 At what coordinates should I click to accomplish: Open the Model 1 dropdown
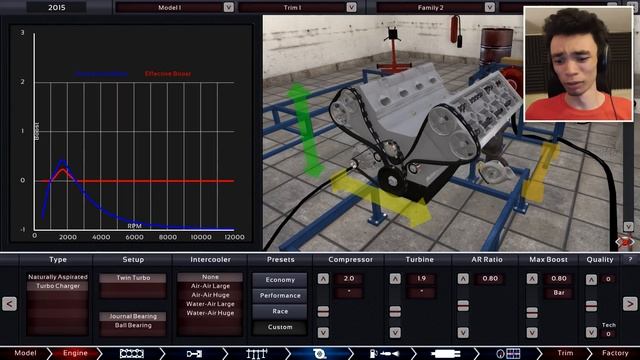229,7
